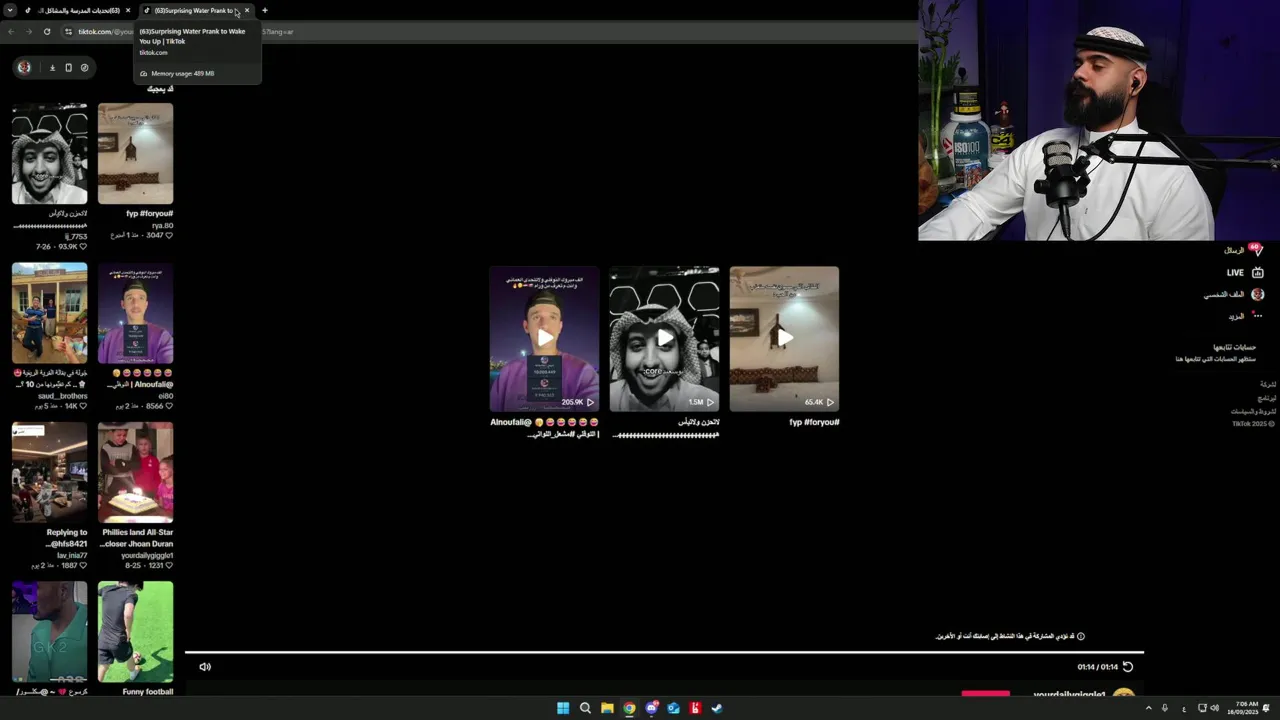Open 'Phillies land All-Star closer' birthday video

(x=135, y=472)
